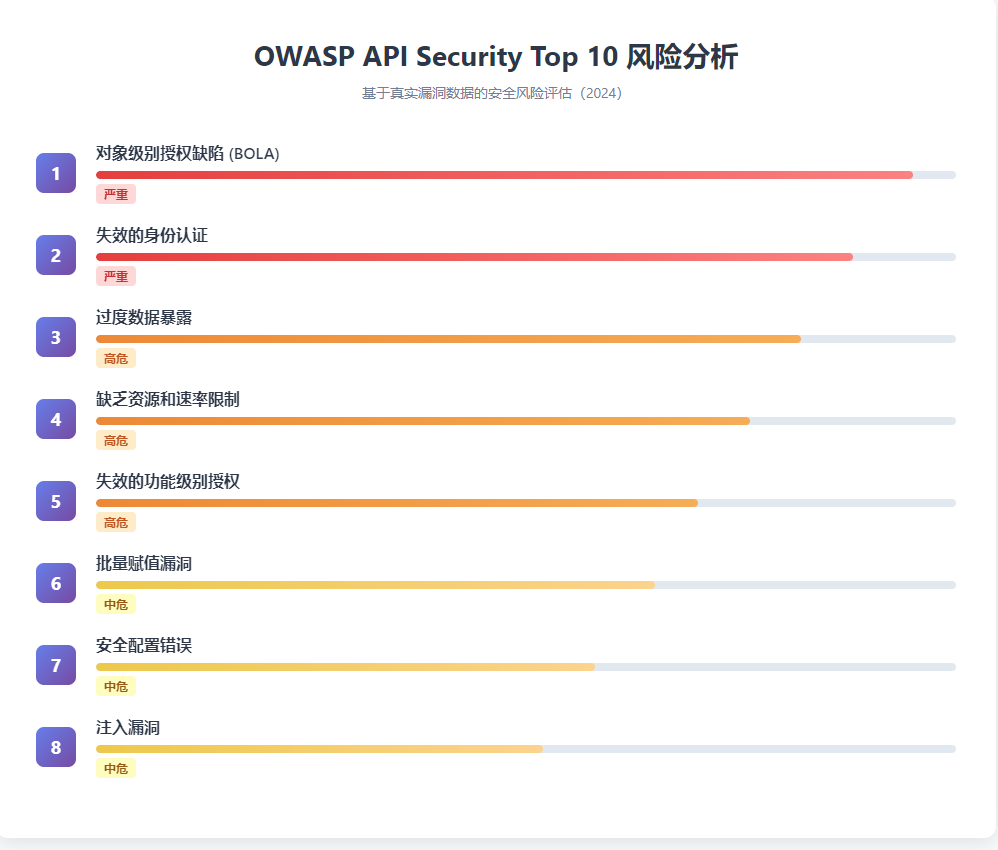Click the yellow 注入漏洞 progress bar
This screenshot has width=998, height=850.
[x=319, y=749]
